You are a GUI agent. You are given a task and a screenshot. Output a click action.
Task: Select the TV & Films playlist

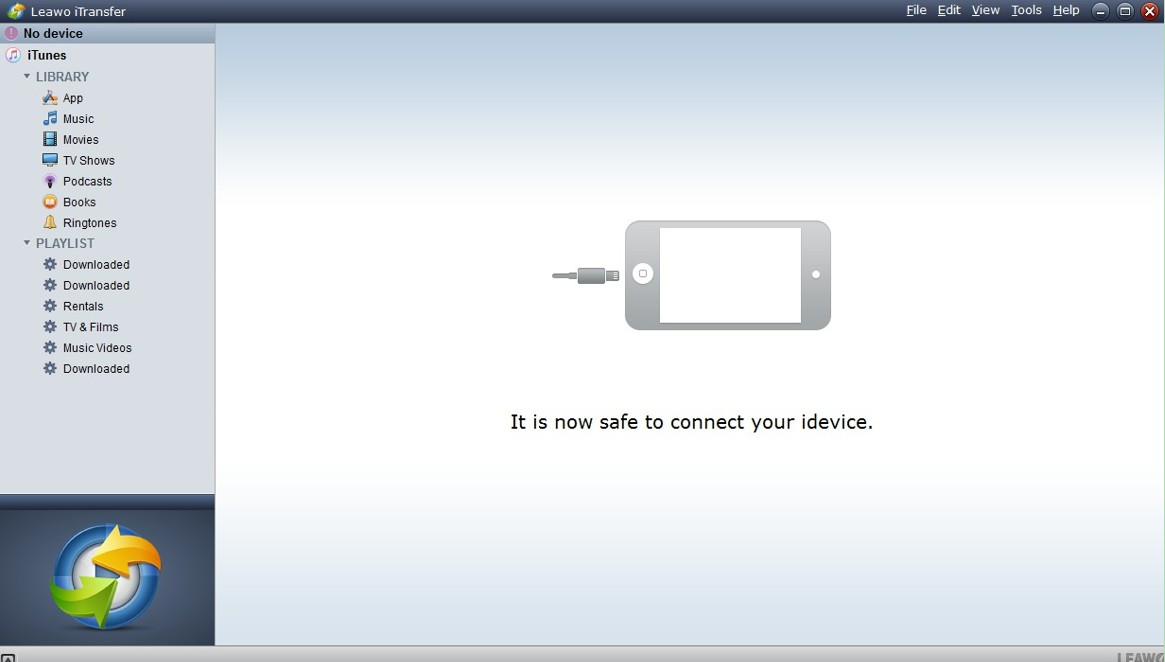pyautogui.click(x=91, y=327)
